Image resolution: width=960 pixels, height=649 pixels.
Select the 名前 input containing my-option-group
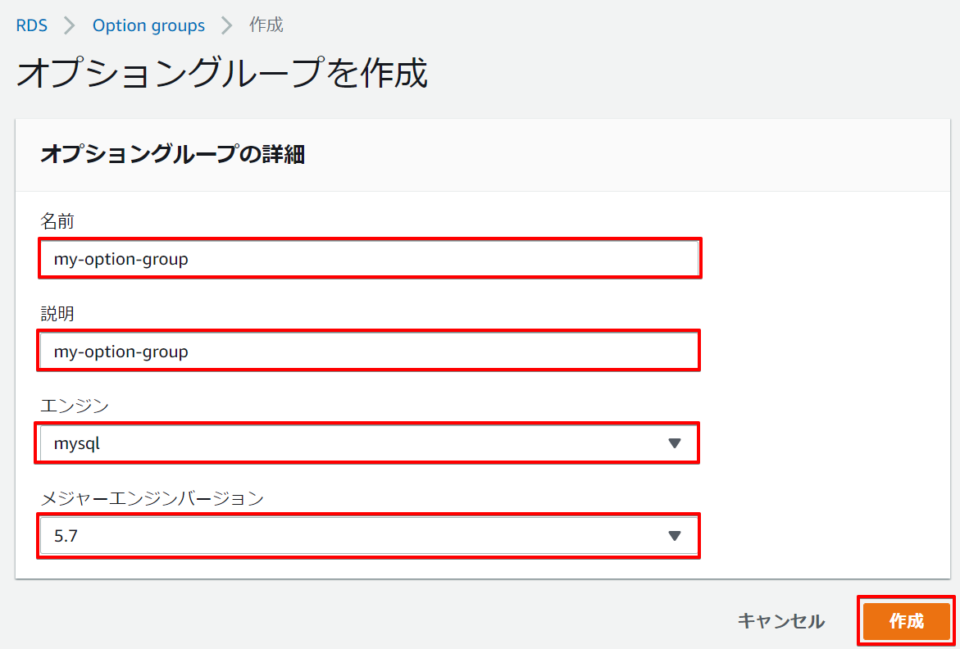[369, 257]
